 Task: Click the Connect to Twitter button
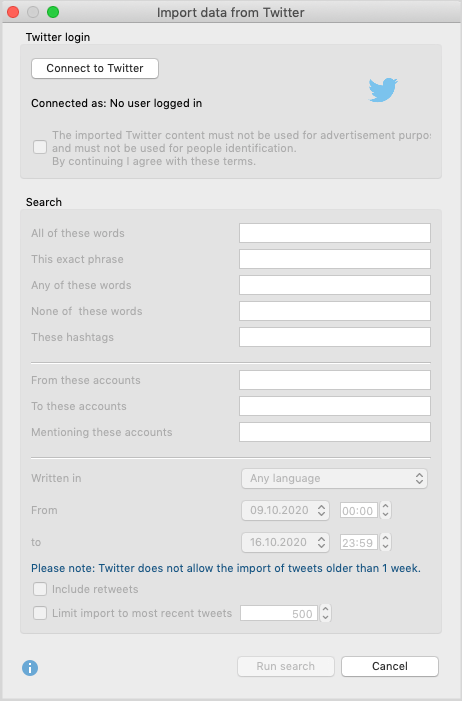point(95,68)
